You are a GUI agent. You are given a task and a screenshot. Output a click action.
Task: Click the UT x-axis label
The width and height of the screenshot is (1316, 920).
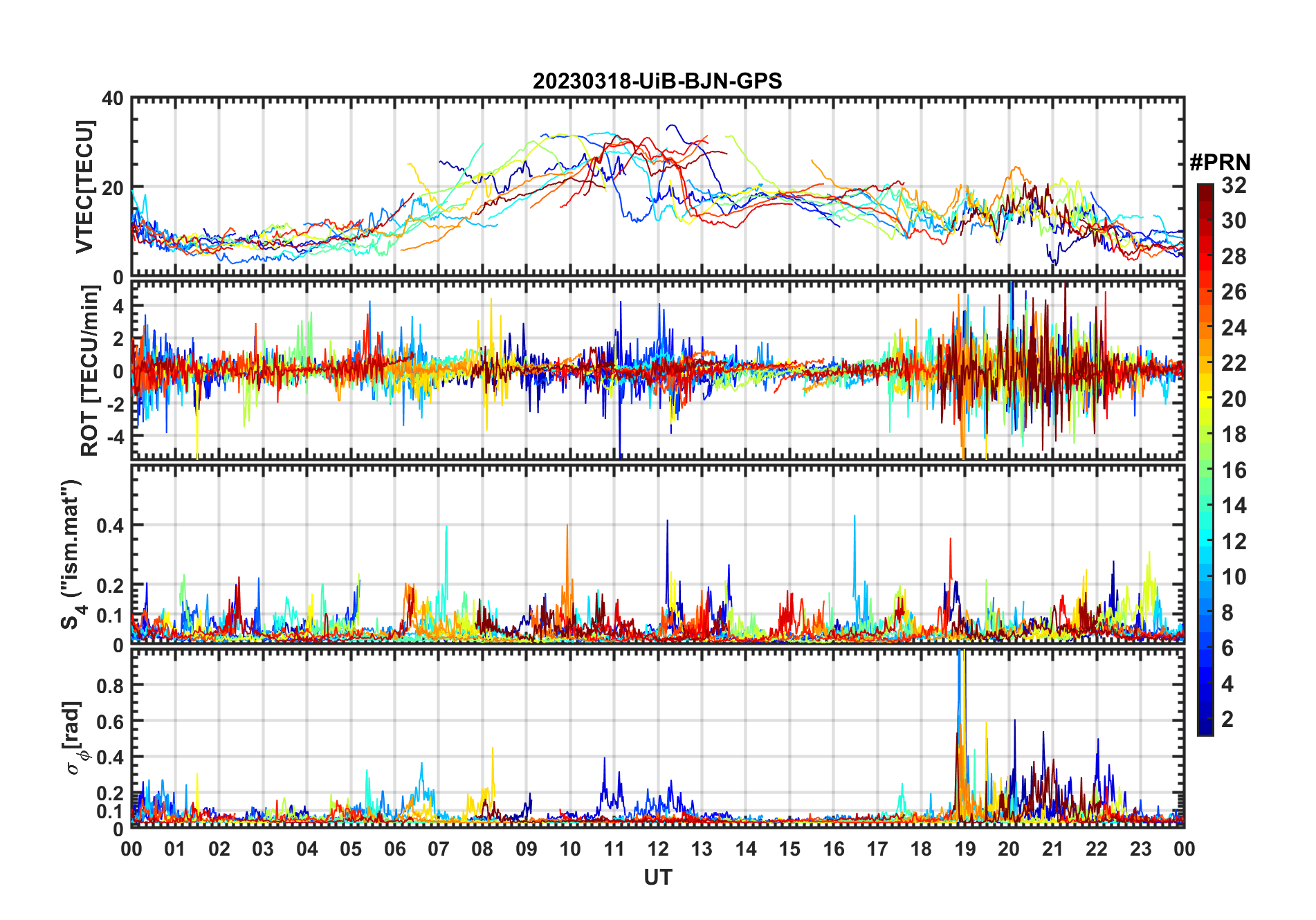(657, 877)
